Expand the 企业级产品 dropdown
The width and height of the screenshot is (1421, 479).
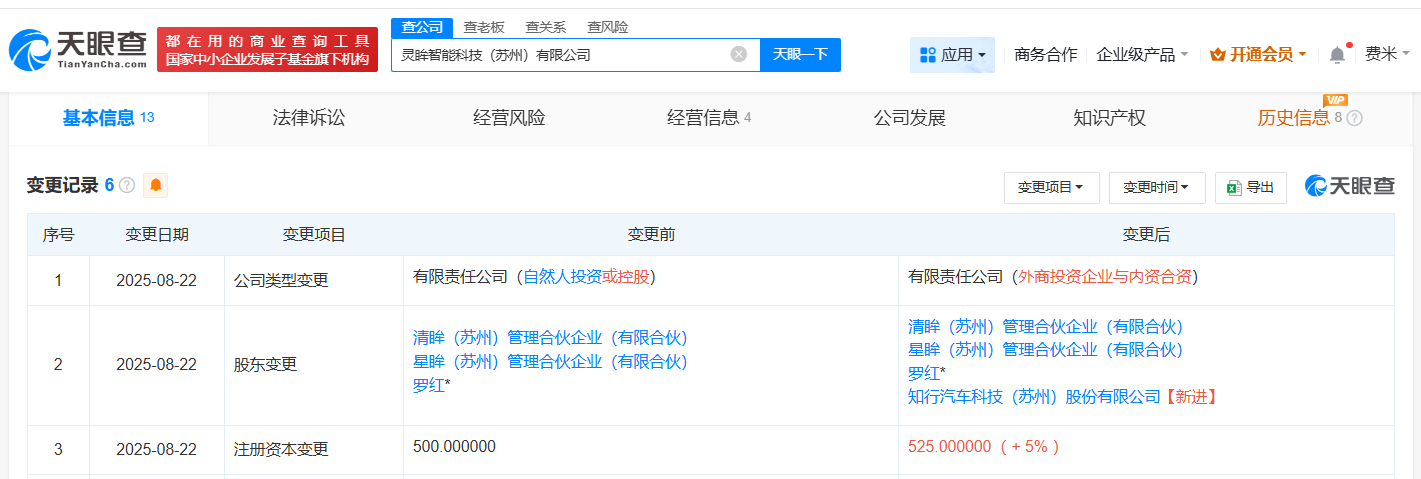(1142, 55)
